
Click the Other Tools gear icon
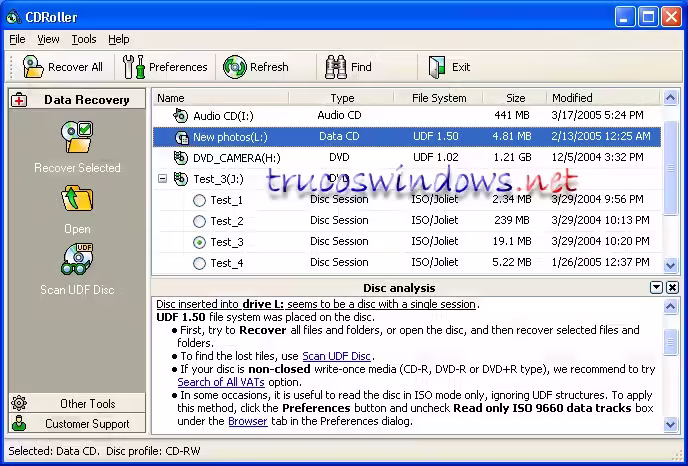pos(19,403)
